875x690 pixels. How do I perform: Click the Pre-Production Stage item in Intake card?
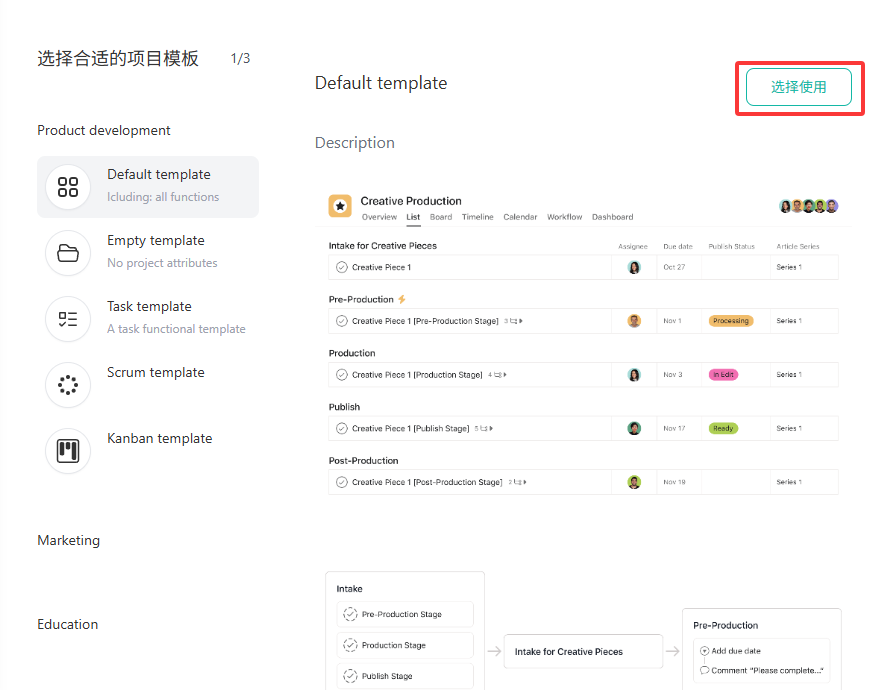point(405,614)
